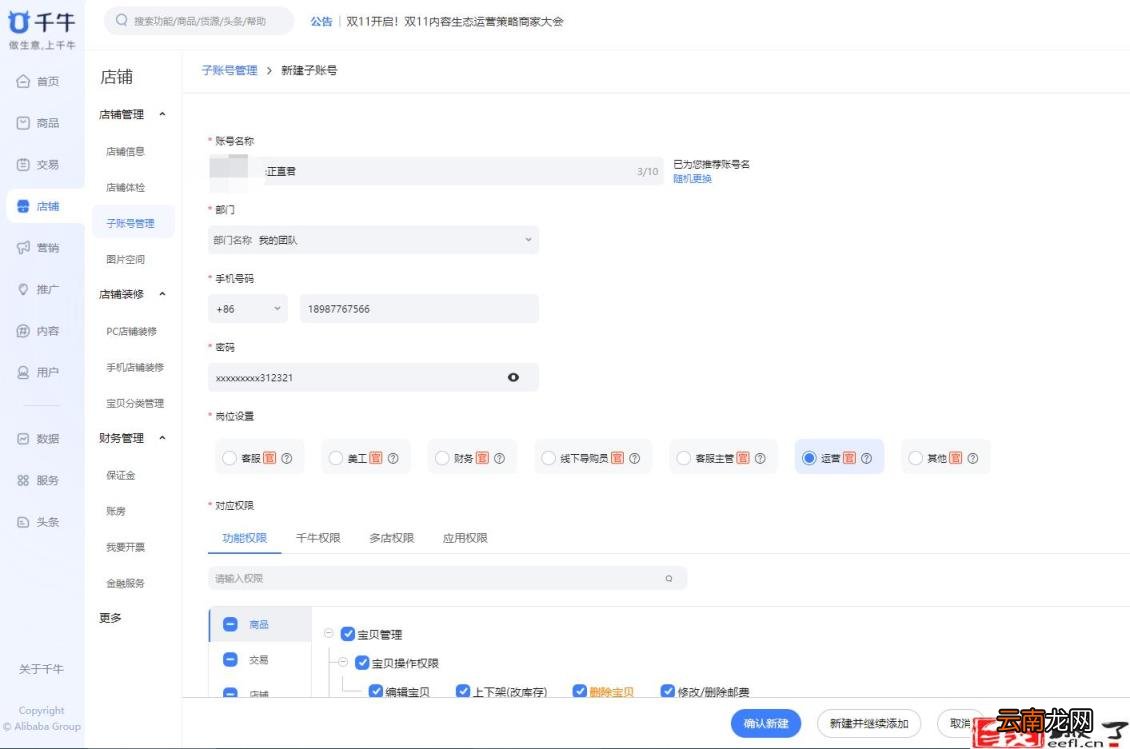Open the 部门名称 department dropdown
Viewport: 1130px width, 749px height.
point(373,240)
